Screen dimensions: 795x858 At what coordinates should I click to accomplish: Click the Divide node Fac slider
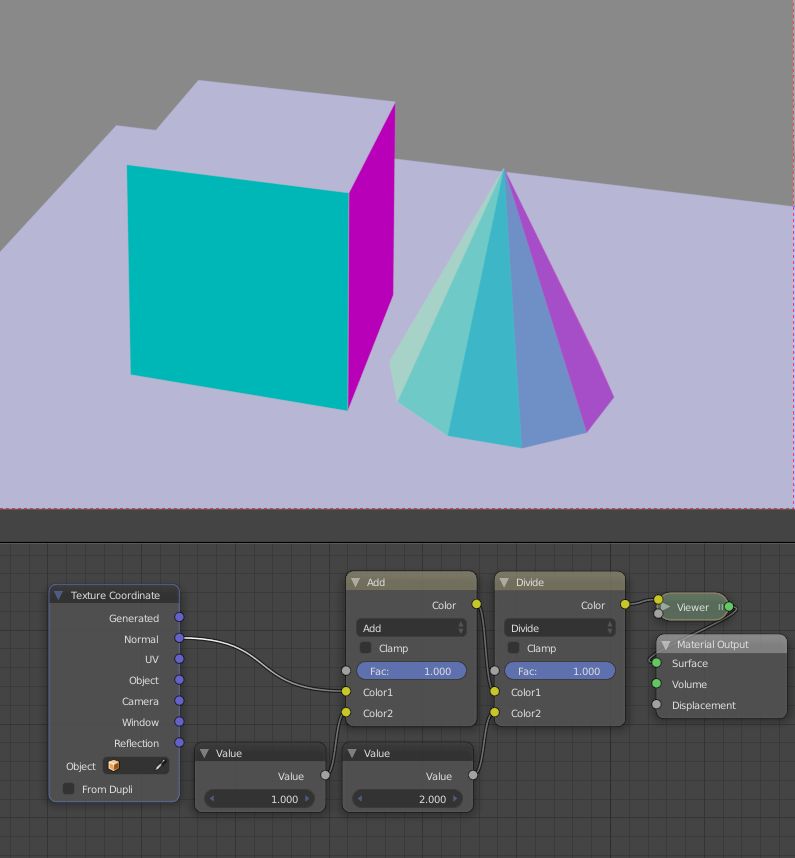point(560,671)
